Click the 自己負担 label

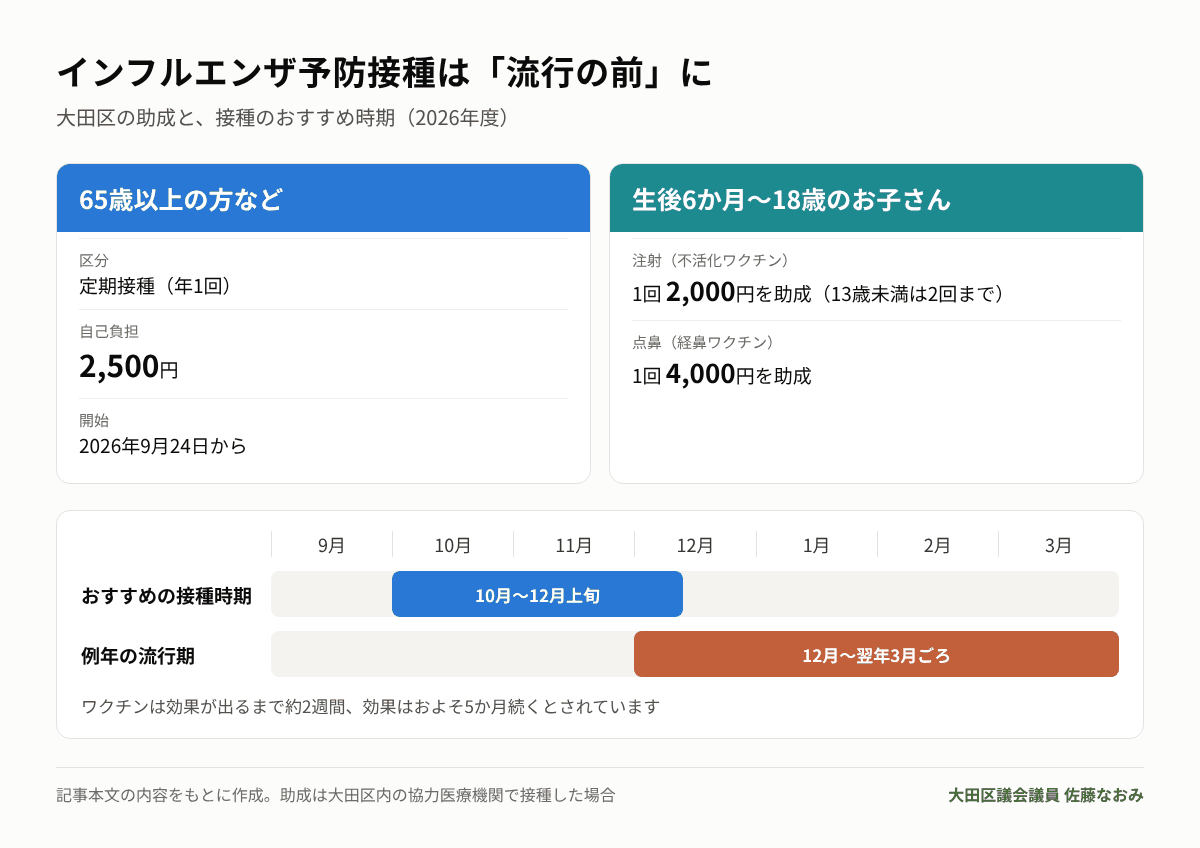coord(109,331)
